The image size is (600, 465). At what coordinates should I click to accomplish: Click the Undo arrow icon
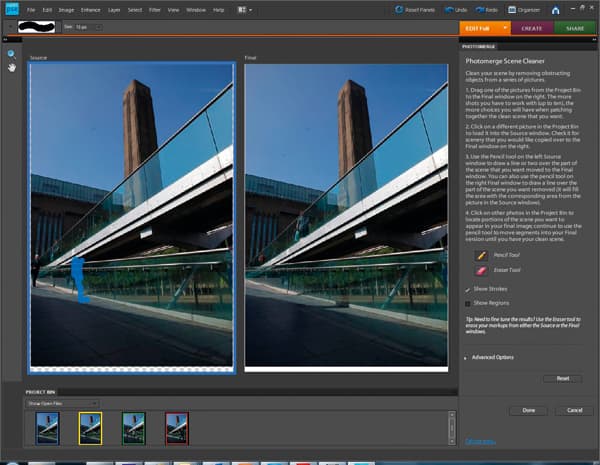click(x=449, y=10)
